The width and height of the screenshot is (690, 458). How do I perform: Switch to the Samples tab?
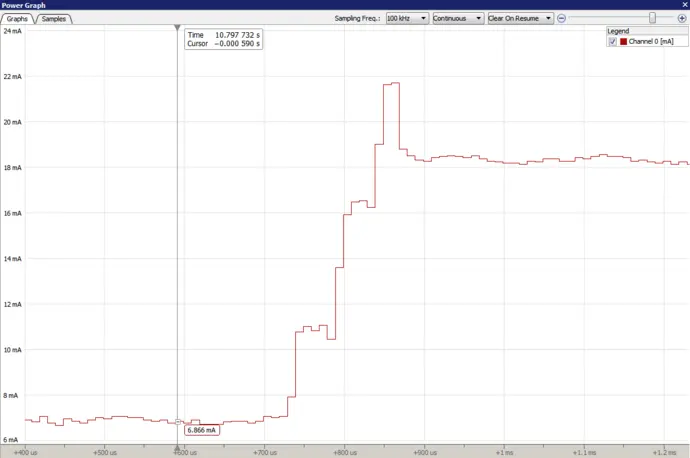[x=53, y=18]
